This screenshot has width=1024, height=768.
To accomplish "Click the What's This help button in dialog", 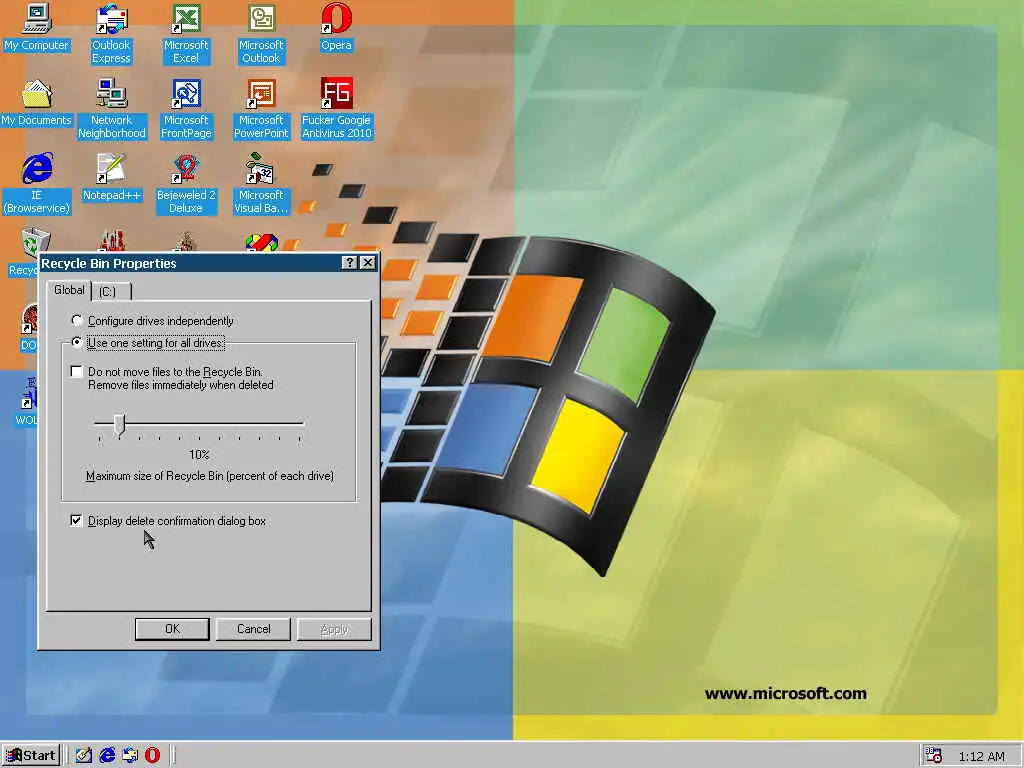I will 349,263.
